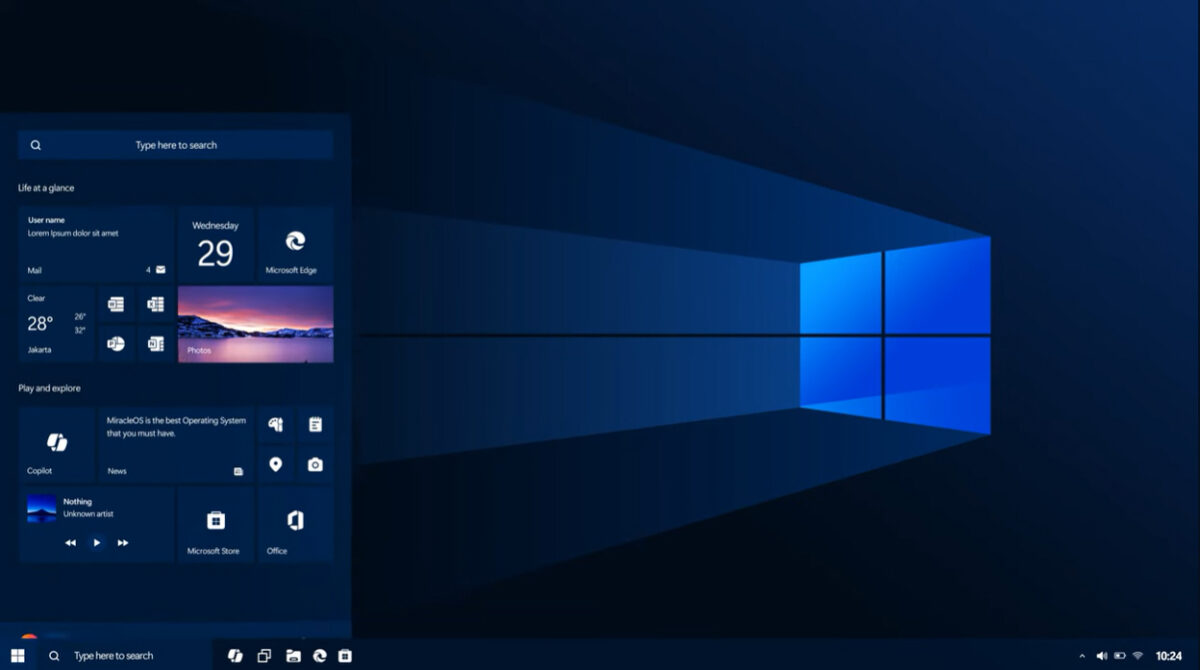This screenshot has width=1200, height=670.
Task: Open Mail with 4 unread messages
Action: [95, 269]
